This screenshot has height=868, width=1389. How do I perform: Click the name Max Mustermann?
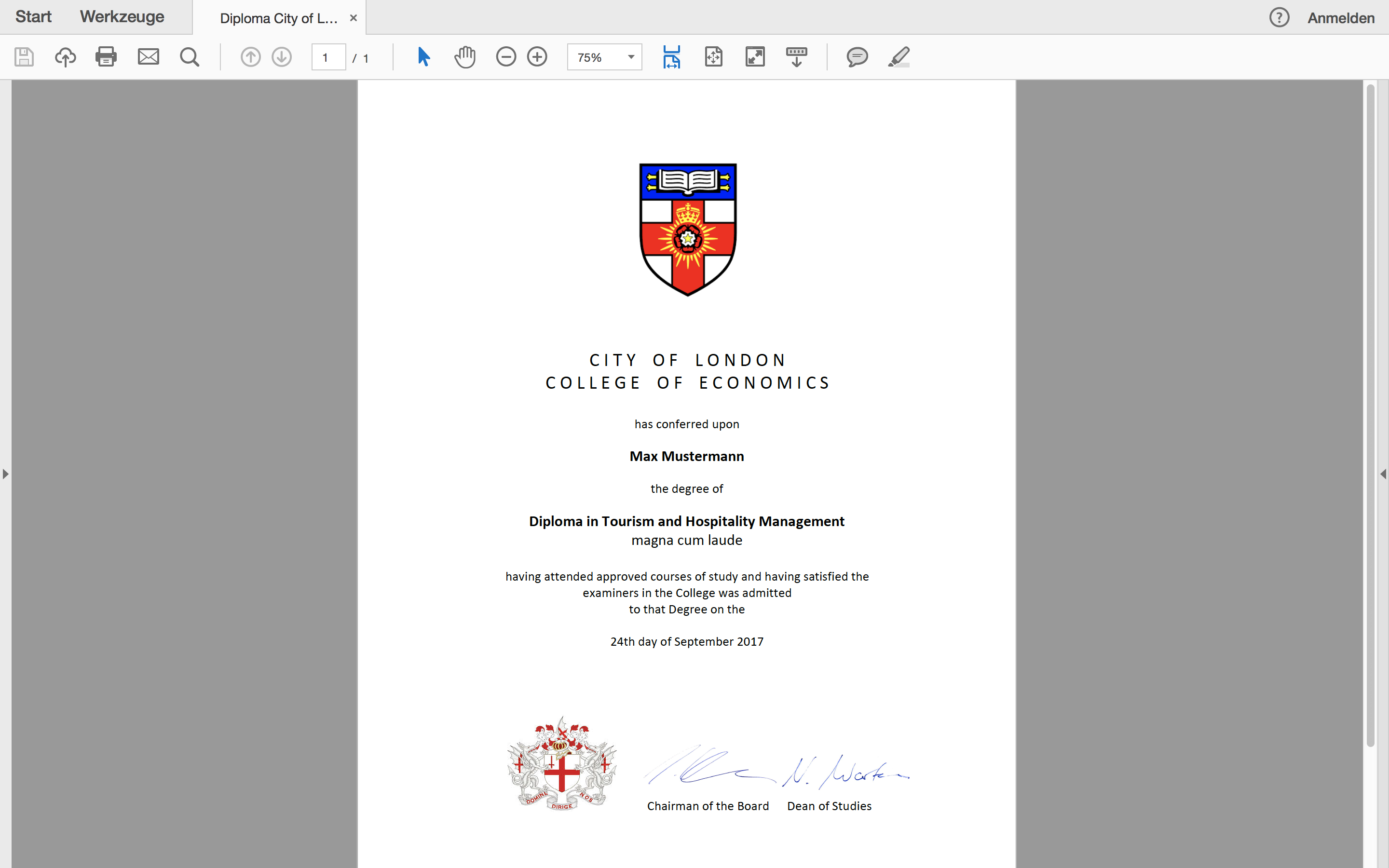686,456
